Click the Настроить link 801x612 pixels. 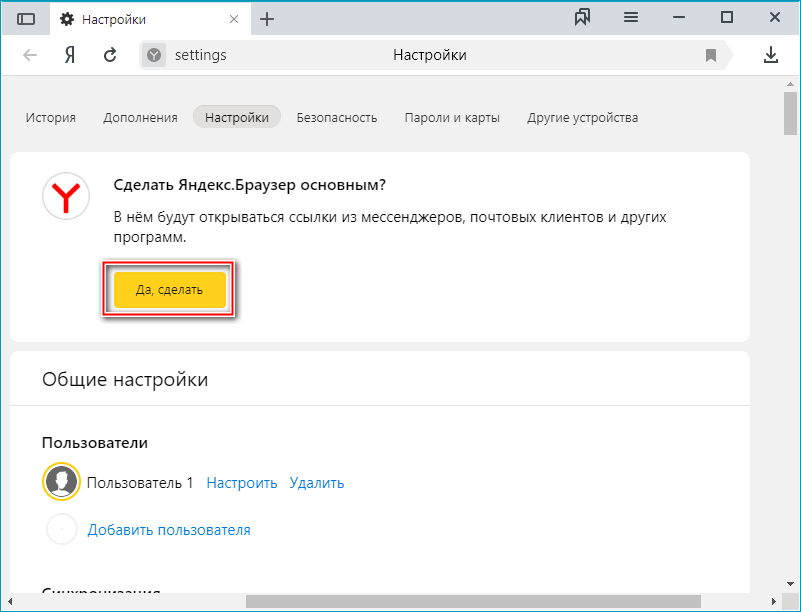(x=241, y=481)
